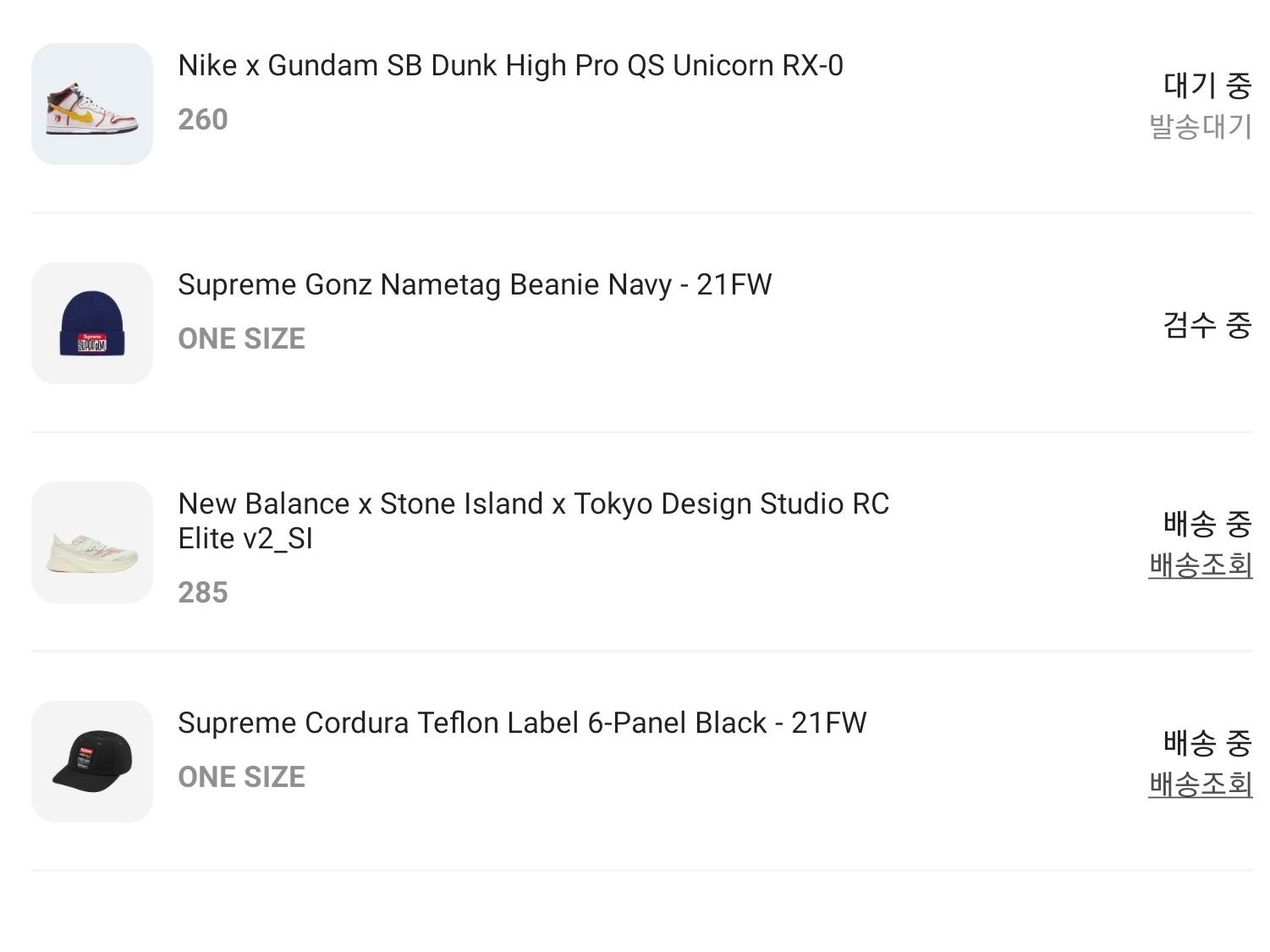The width and height of the screenshot is (1270, 952).
Task: Click ONE SIZE under Cordura 6-Panel cap
Action: tap(242, 778)
